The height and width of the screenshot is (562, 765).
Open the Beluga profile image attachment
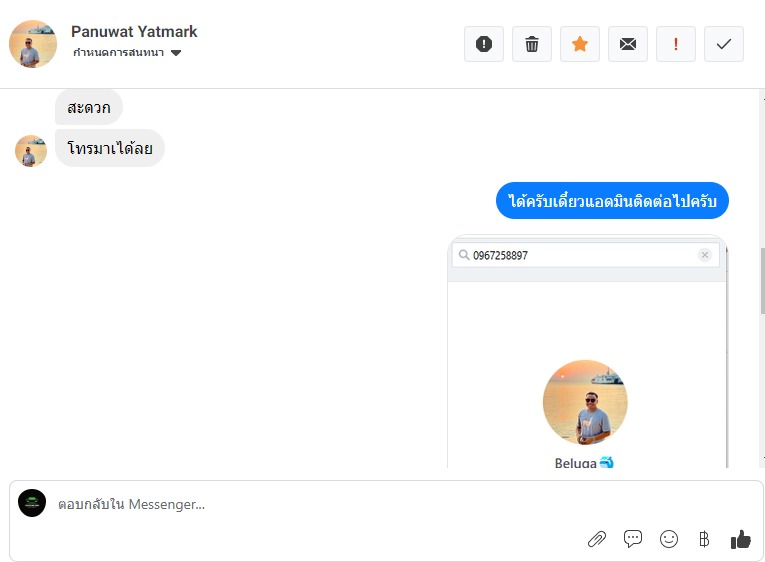click(x=585, y=402)
